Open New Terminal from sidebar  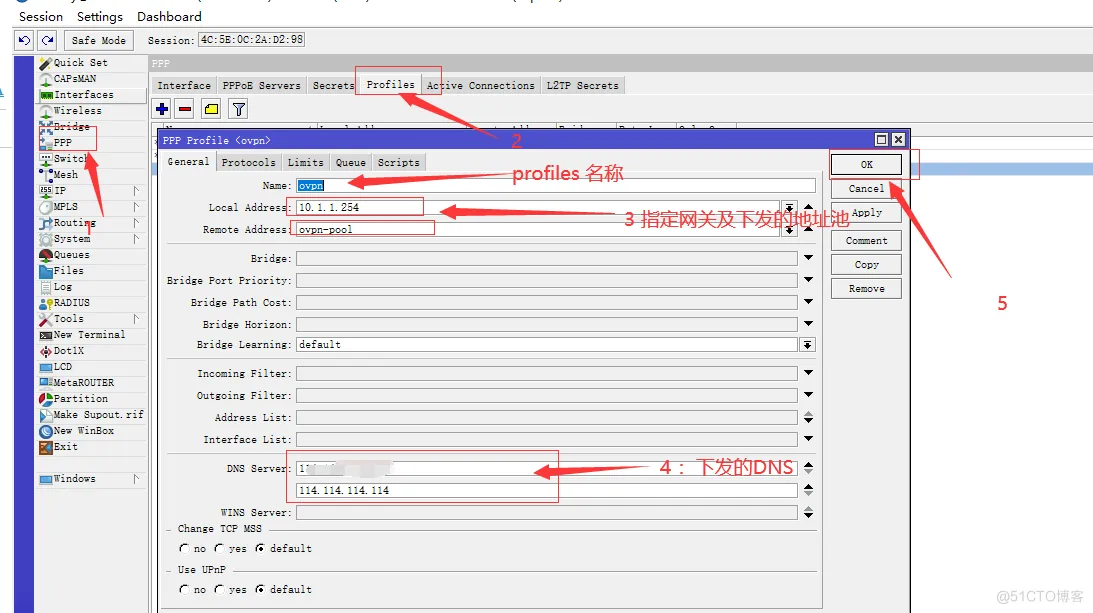coord(89,335)
